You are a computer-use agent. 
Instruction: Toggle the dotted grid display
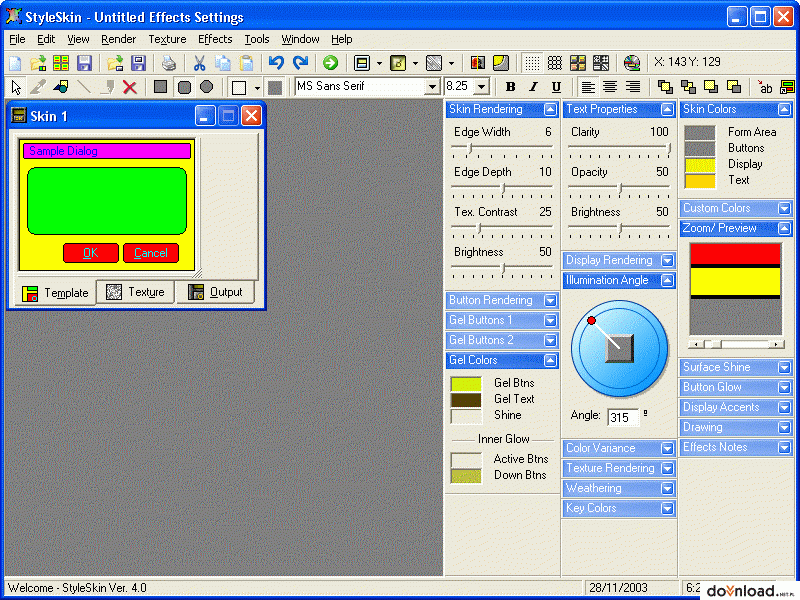point(532,63)
